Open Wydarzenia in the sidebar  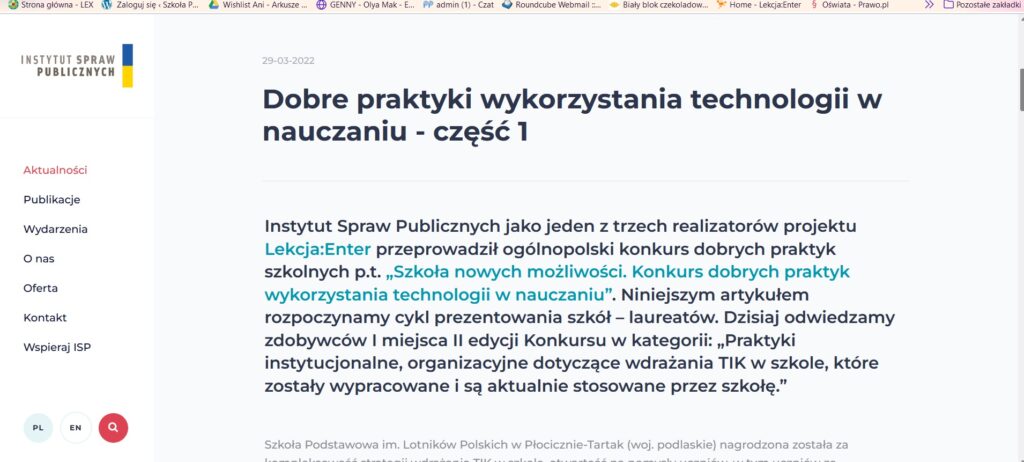[55, 229]
